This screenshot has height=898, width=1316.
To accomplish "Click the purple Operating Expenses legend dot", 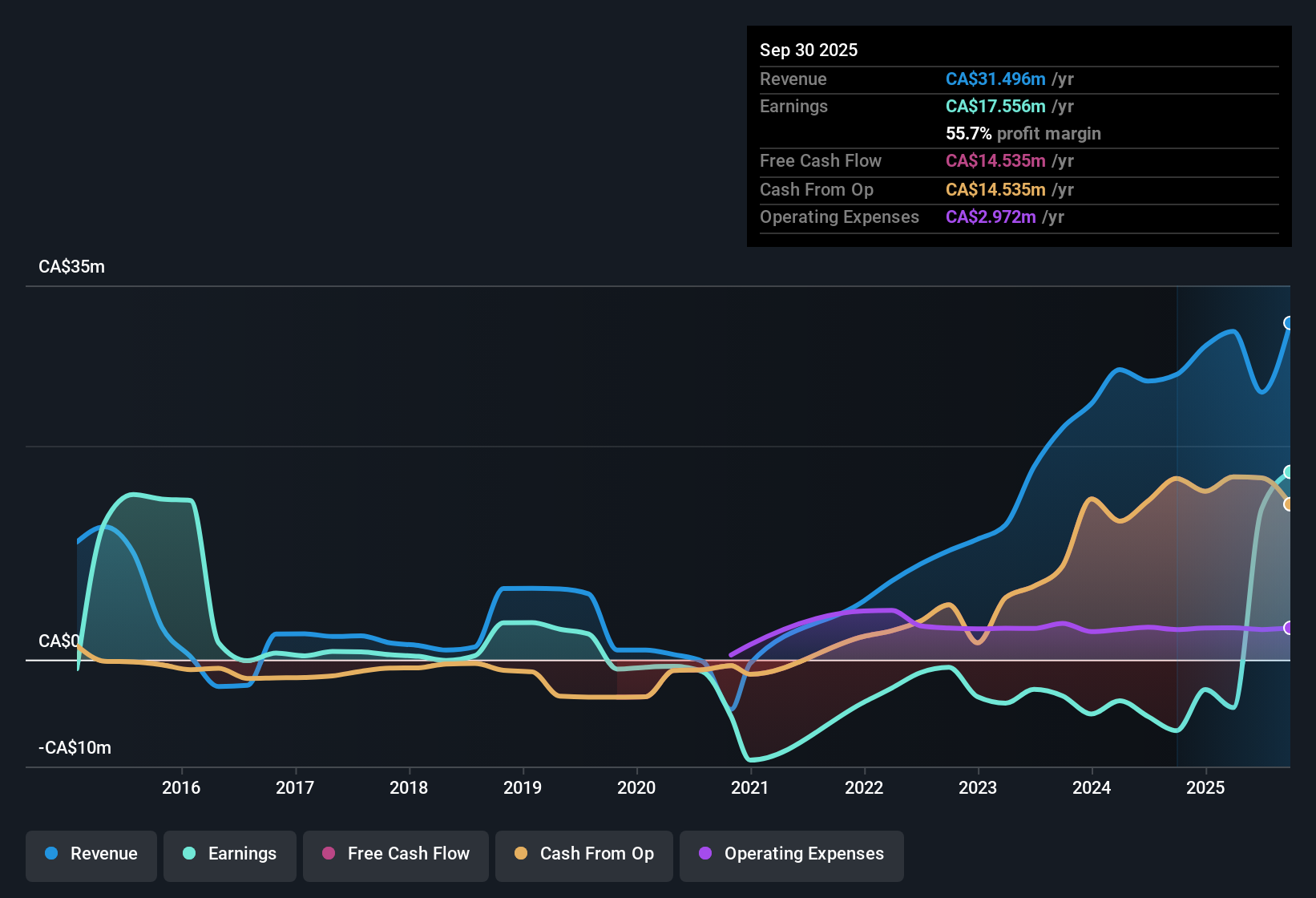I will coord(704,854).
